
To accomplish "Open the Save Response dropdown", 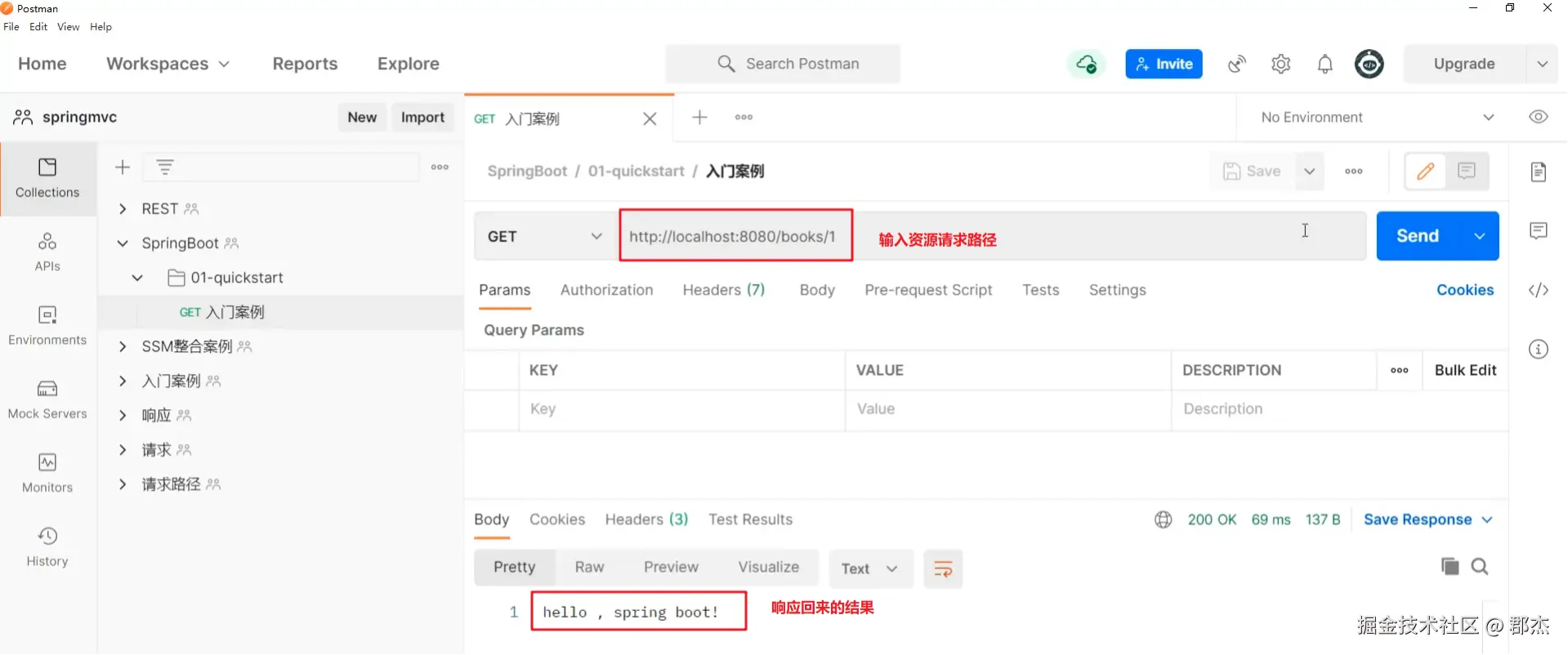I will coord(1428,520).
